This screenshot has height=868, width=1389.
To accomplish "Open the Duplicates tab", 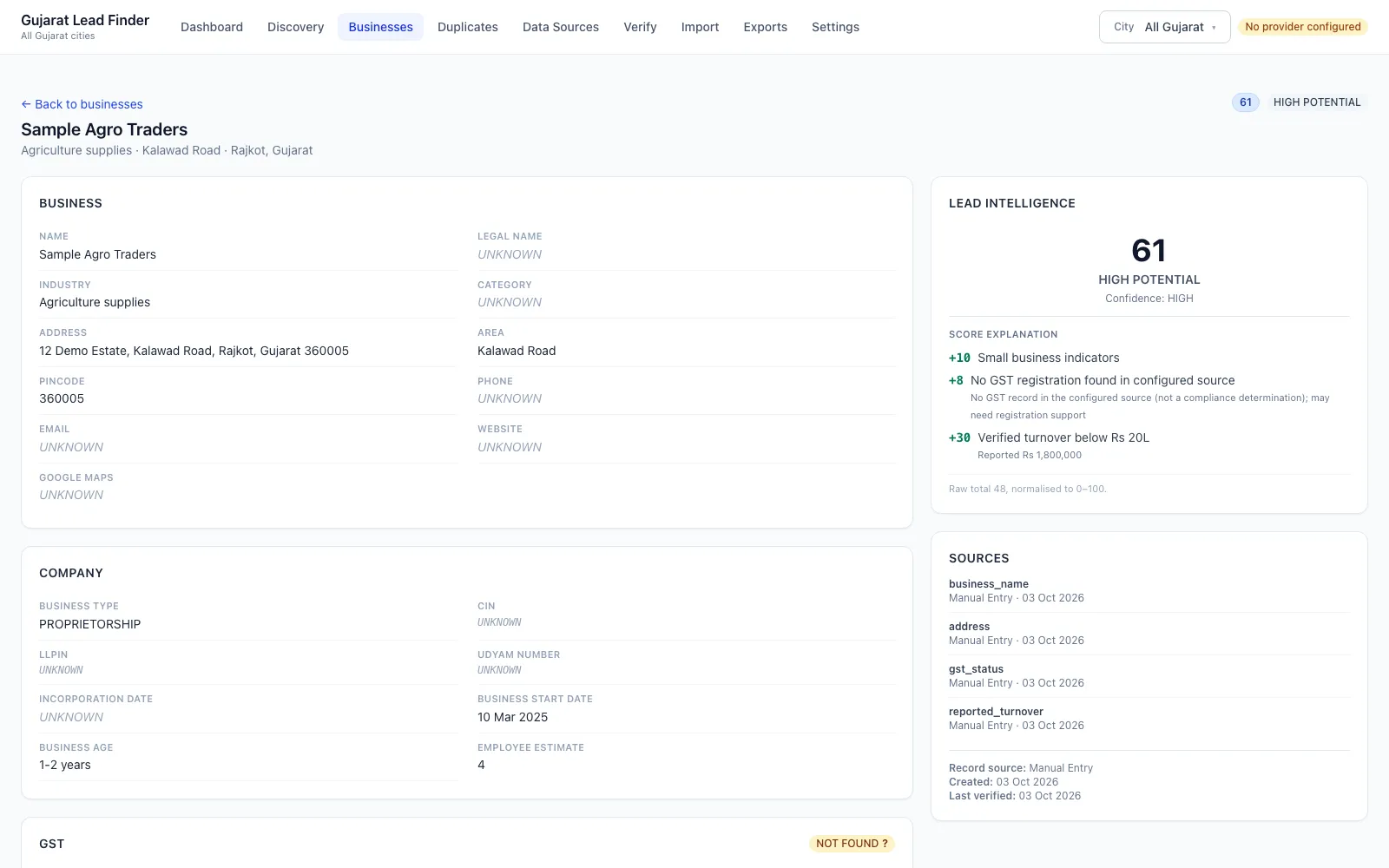I will click(x=468, y=27).
